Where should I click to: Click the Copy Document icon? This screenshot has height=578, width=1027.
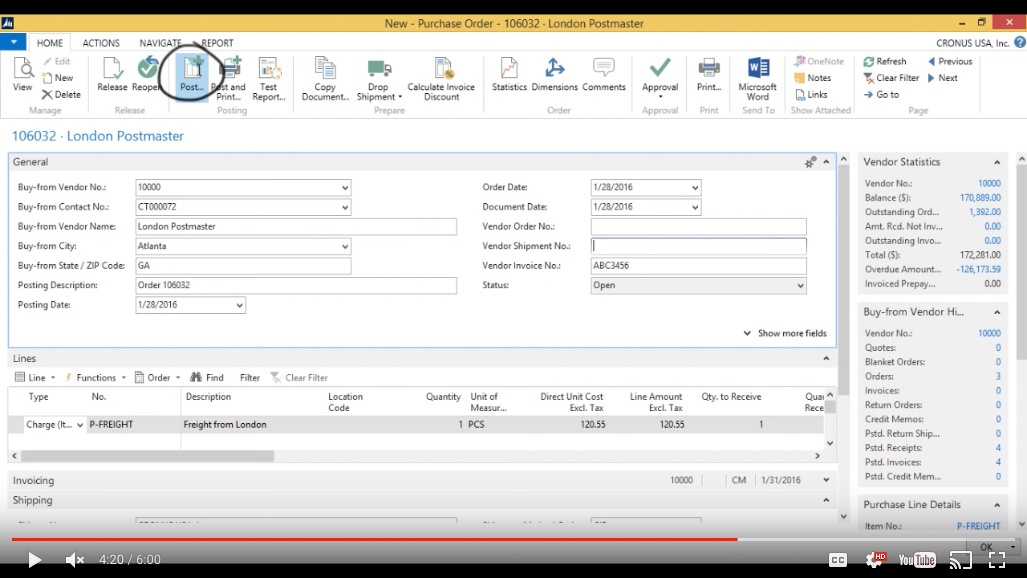point(325,75)
